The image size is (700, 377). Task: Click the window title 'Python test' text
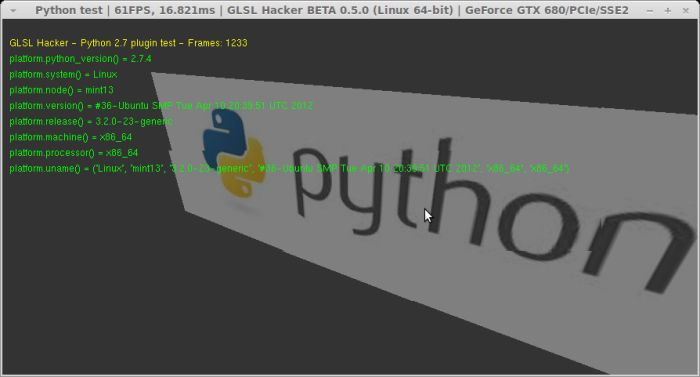point(69,10)
